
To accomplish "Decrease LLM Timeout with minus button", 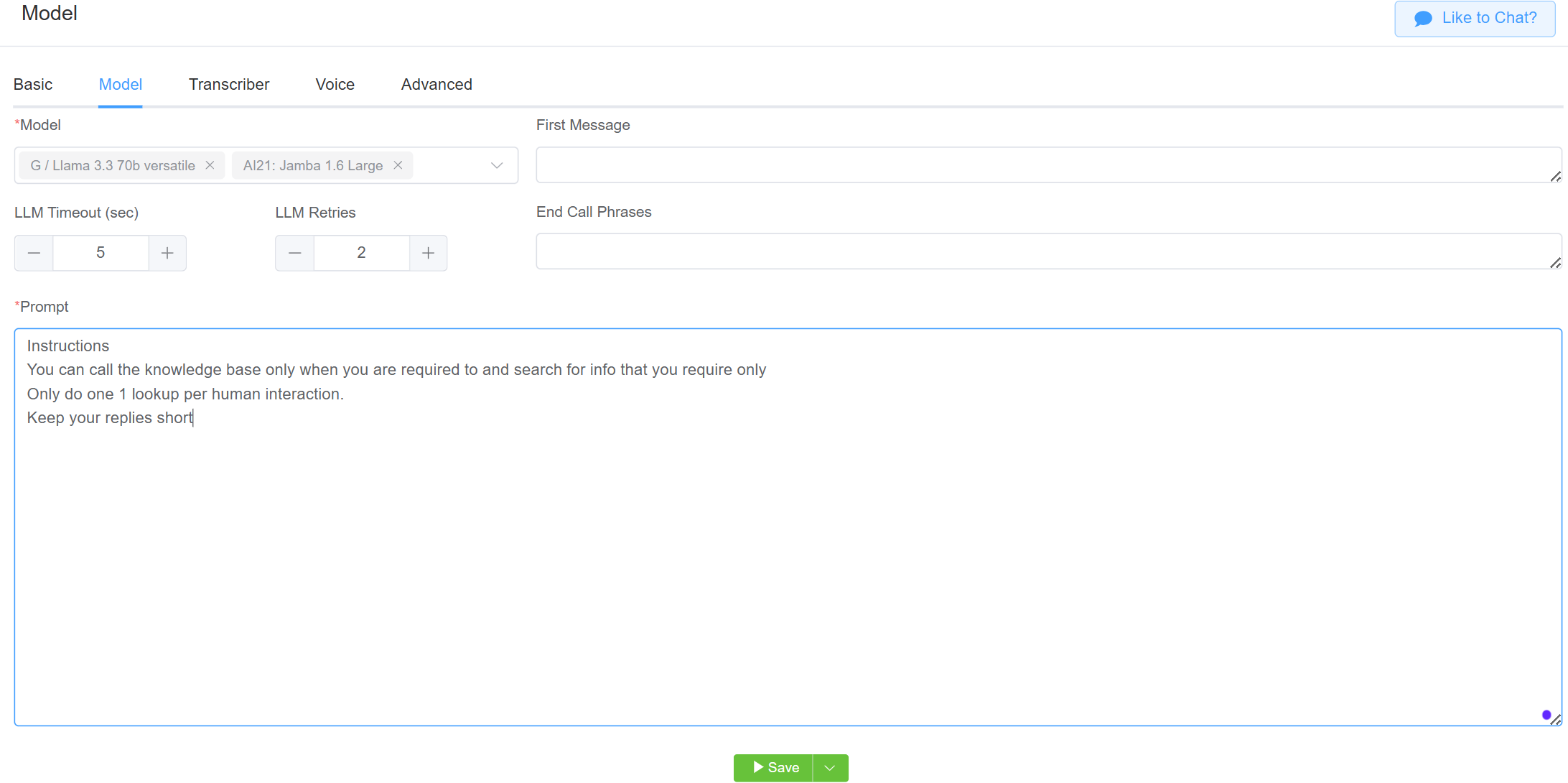I will [34, 253].
